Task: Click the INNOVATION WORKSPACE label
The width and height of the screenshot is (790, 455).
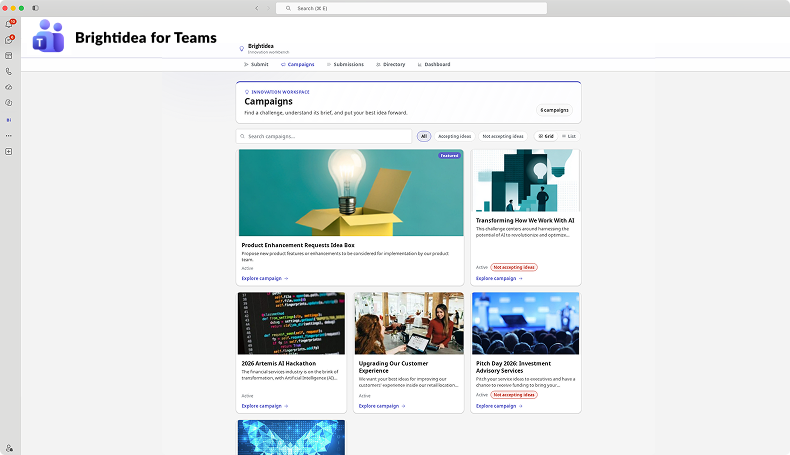Action: (280, 92)
